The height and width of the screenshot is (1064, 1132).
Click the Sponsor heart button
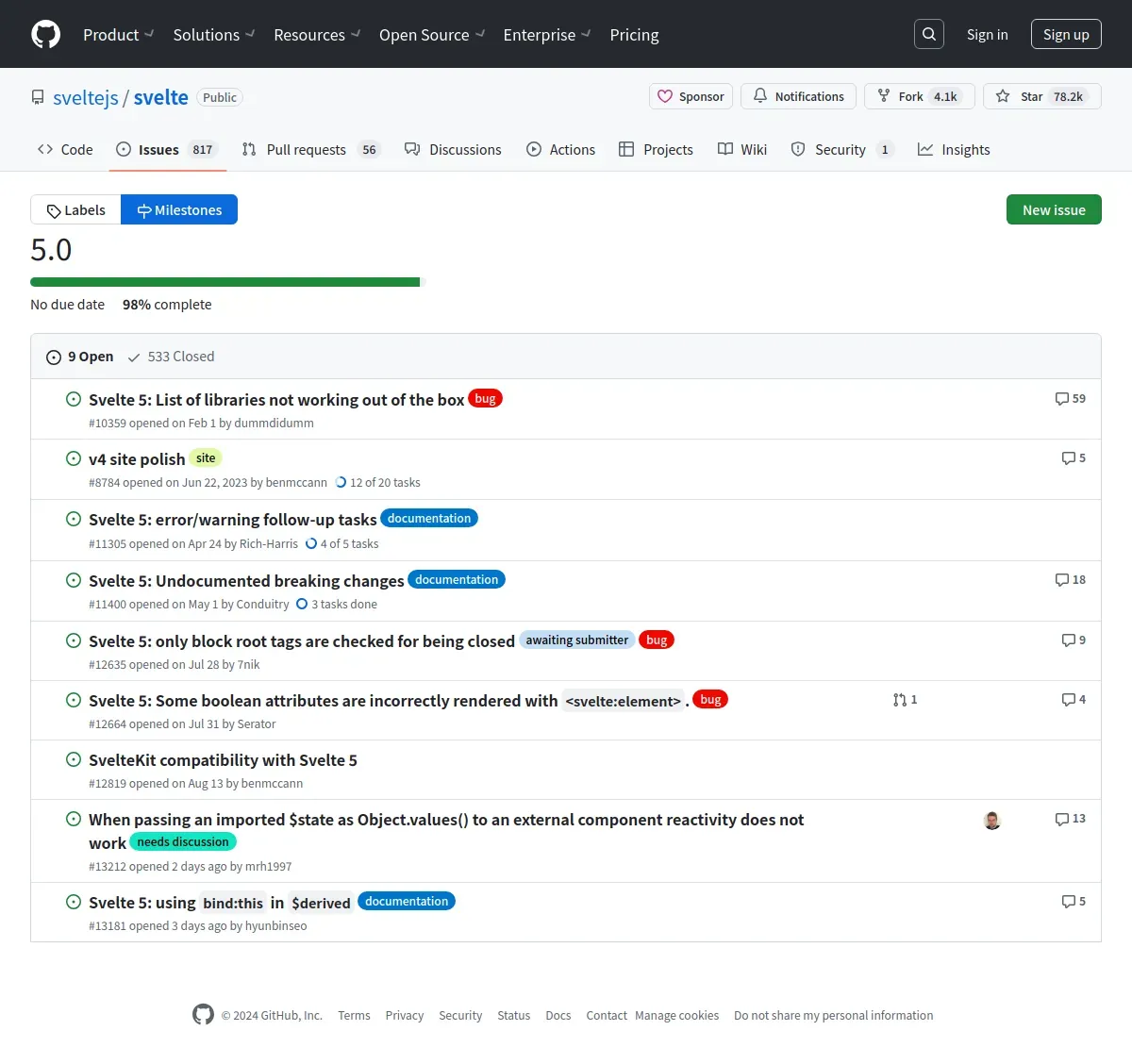click(691, 96)
